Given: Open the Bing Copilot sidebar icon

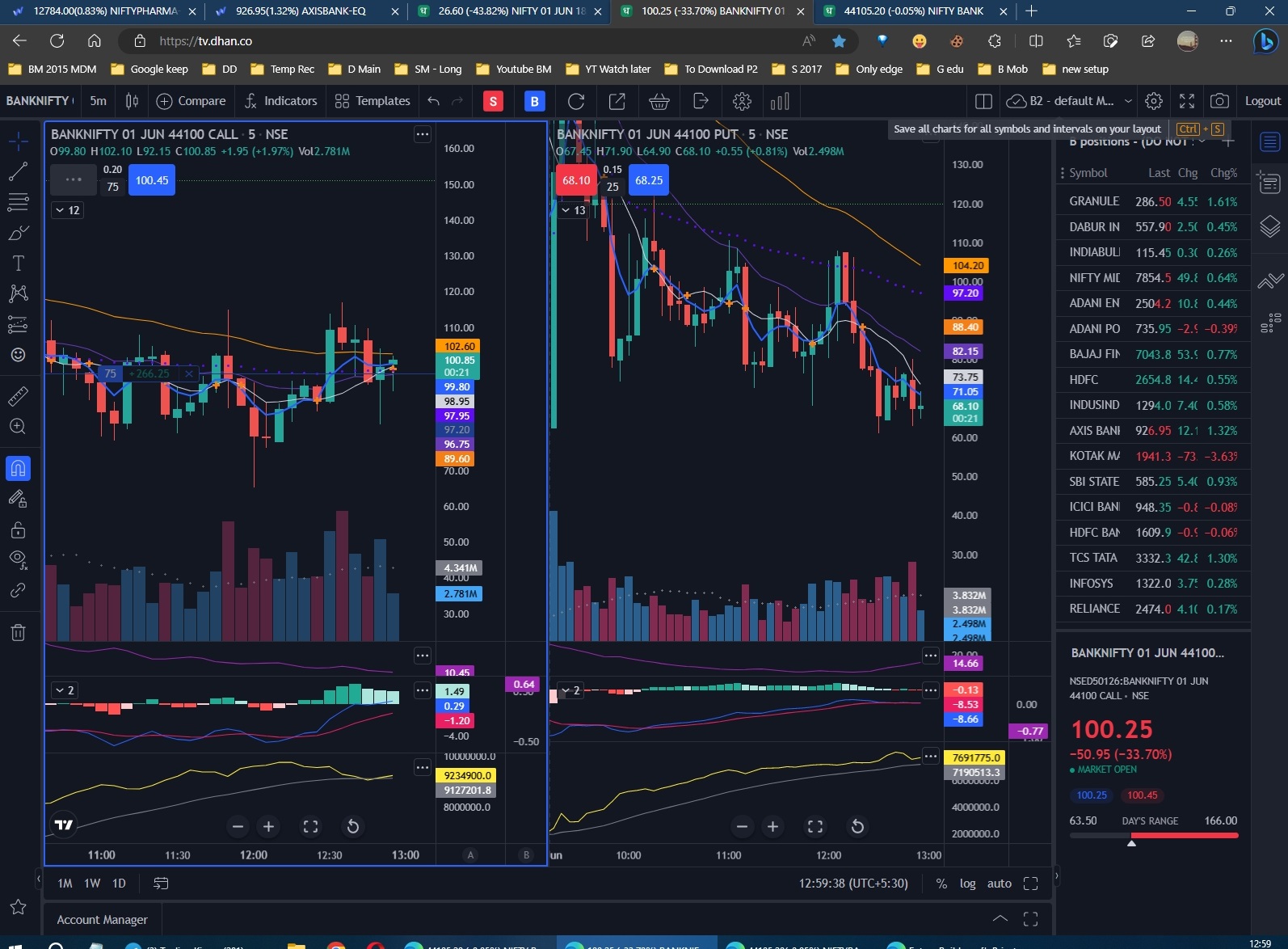Looking at the screenshot, I should click(x=1265, y=40).
